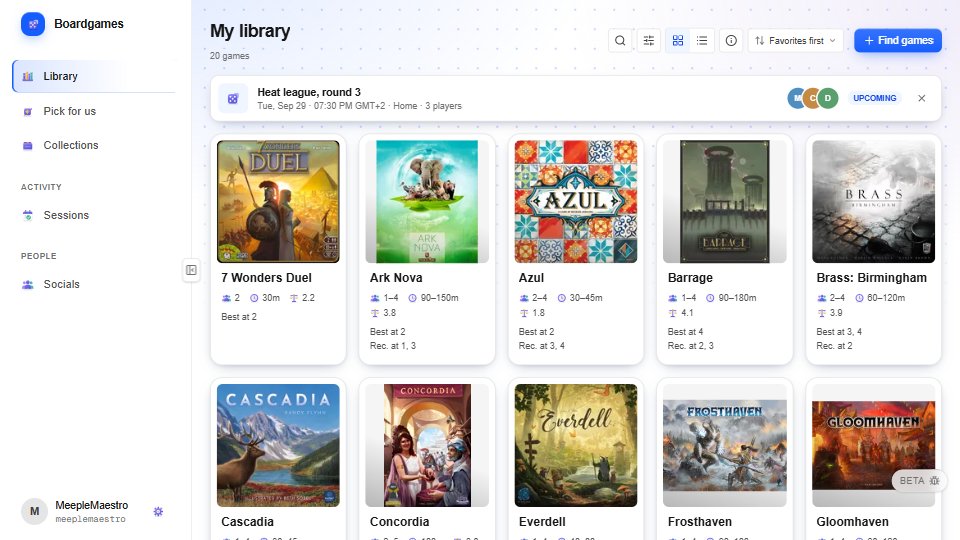
Task: Click the Barrage title
Action: point(690,278)
